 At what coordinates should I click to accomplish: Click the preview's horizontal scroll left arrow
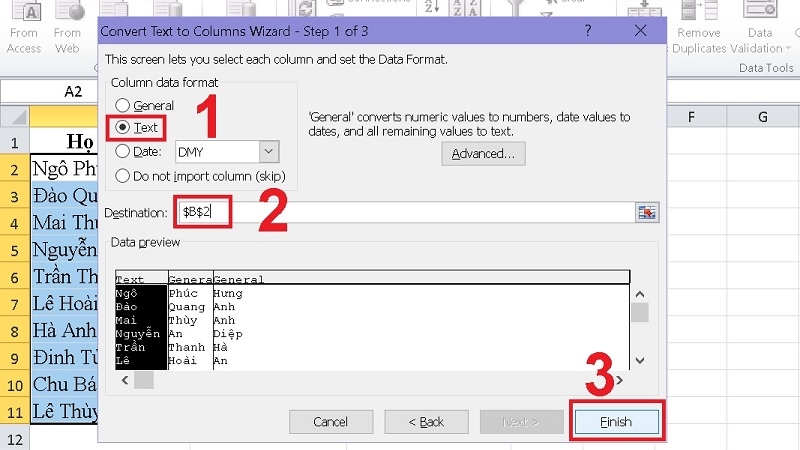pos(124,380)
